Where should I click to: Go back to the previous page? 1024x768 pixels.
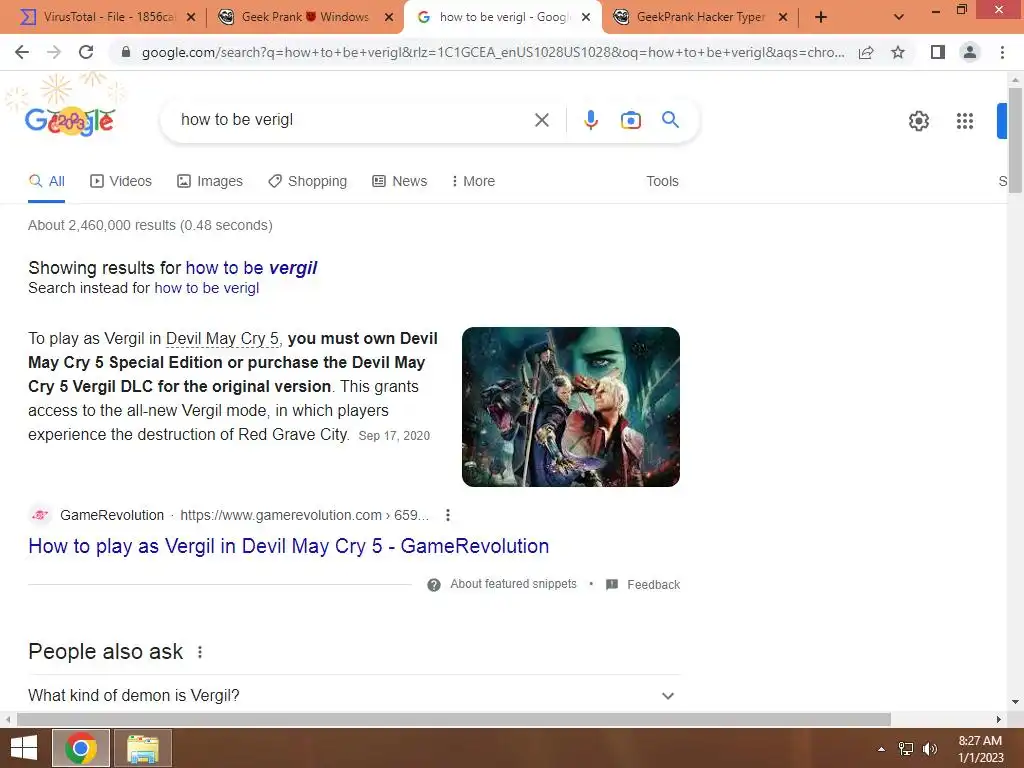[22, 52]
